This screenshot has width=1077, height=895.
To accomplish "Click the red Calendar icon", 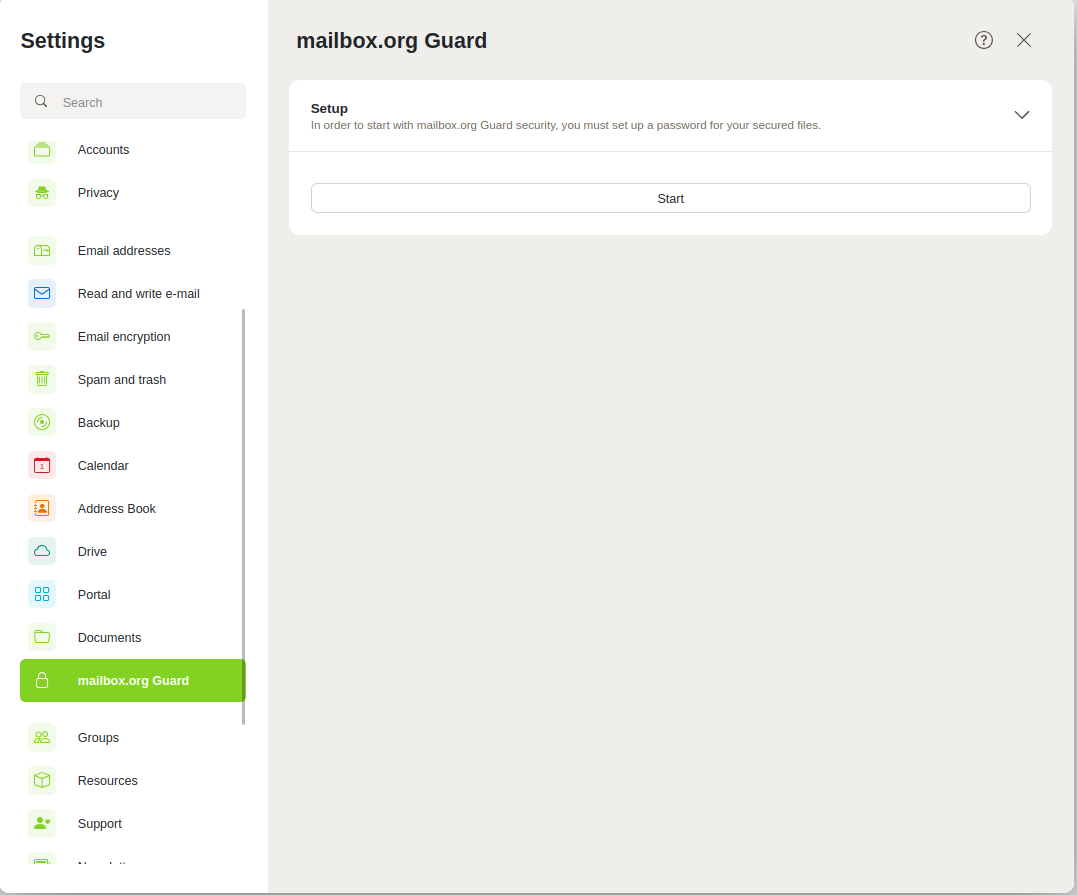I will 42,466.
